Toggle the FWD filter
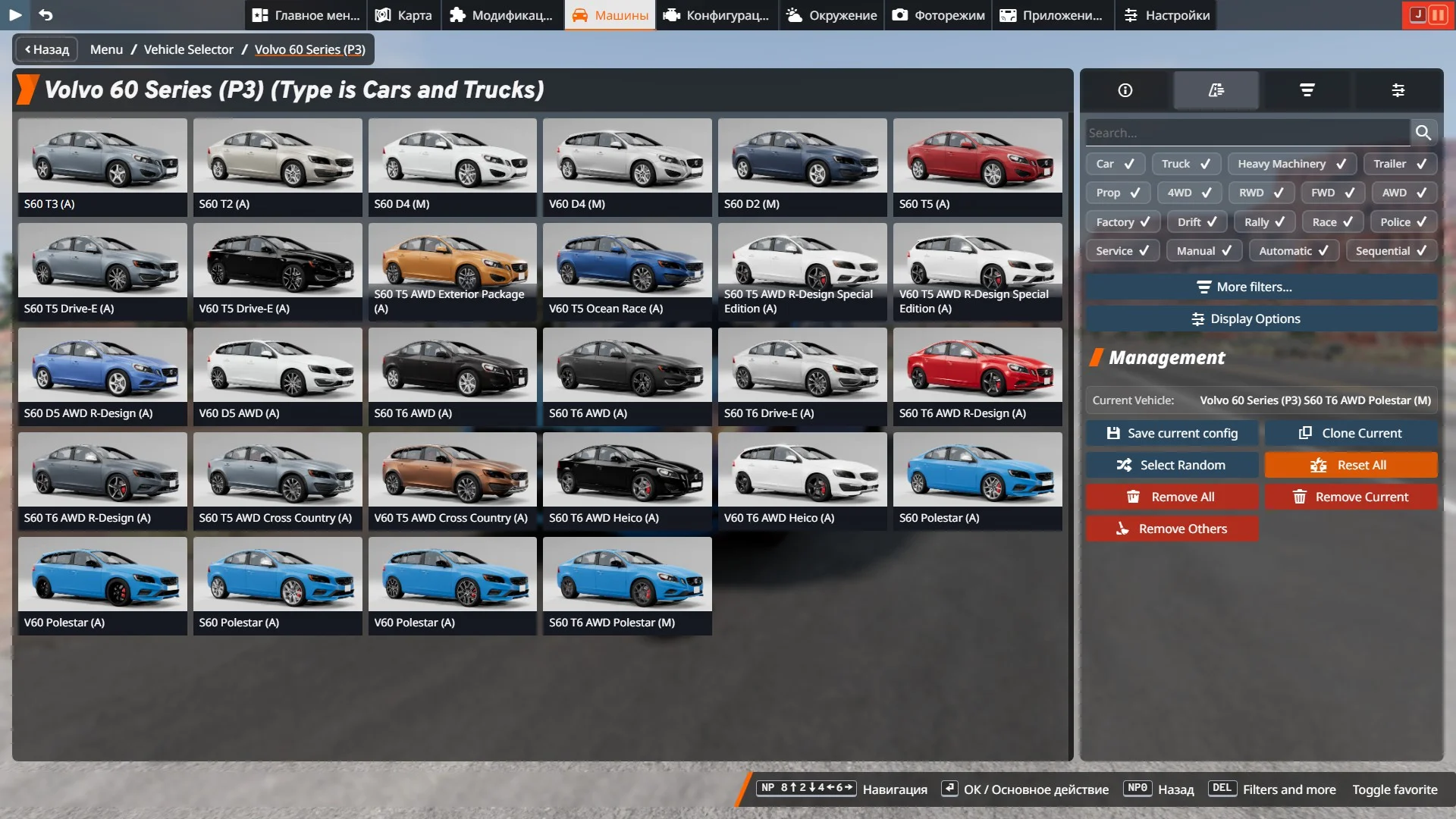 [x=1332, y=193]
